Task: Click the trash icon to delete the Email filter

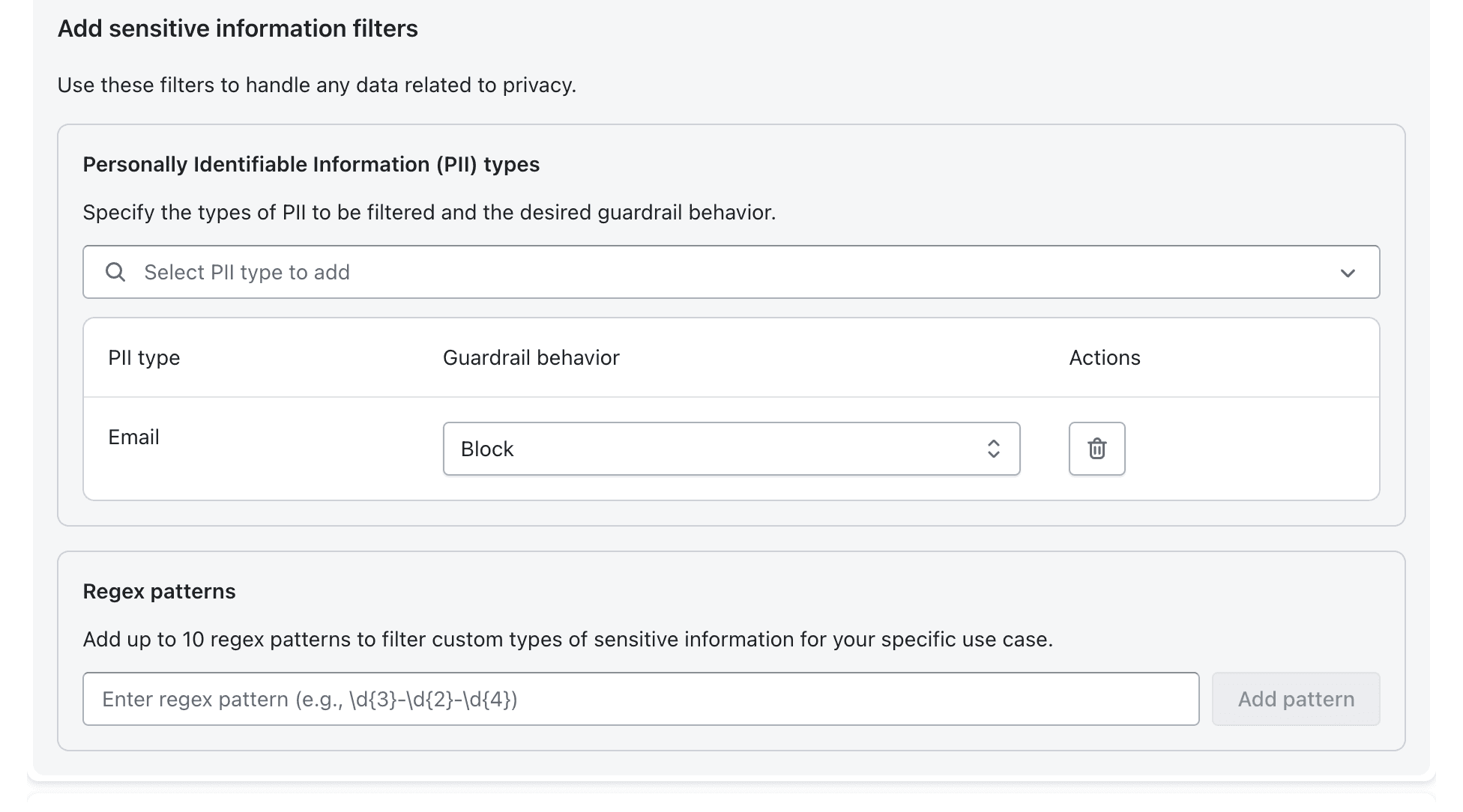Action: 1096,449
